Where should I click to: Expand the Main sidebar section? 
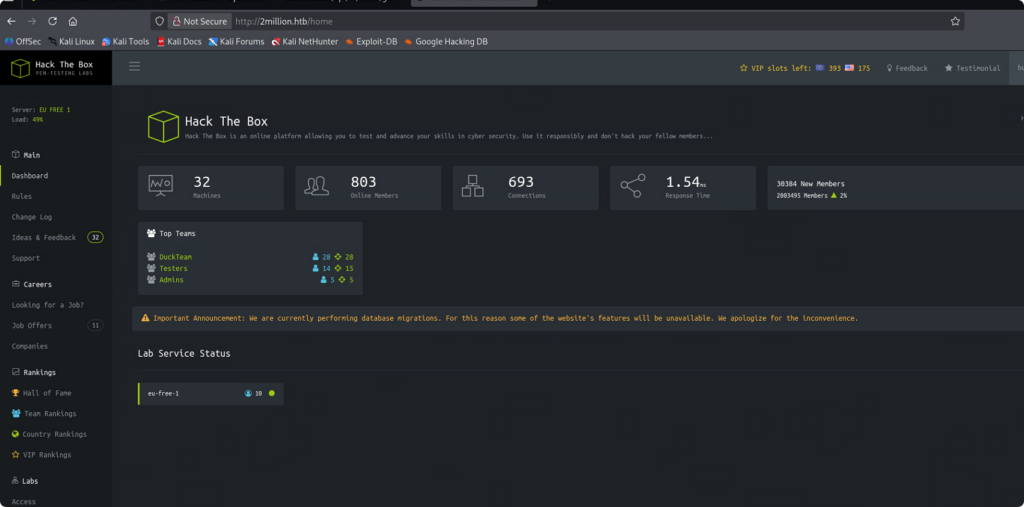(31, 155)
